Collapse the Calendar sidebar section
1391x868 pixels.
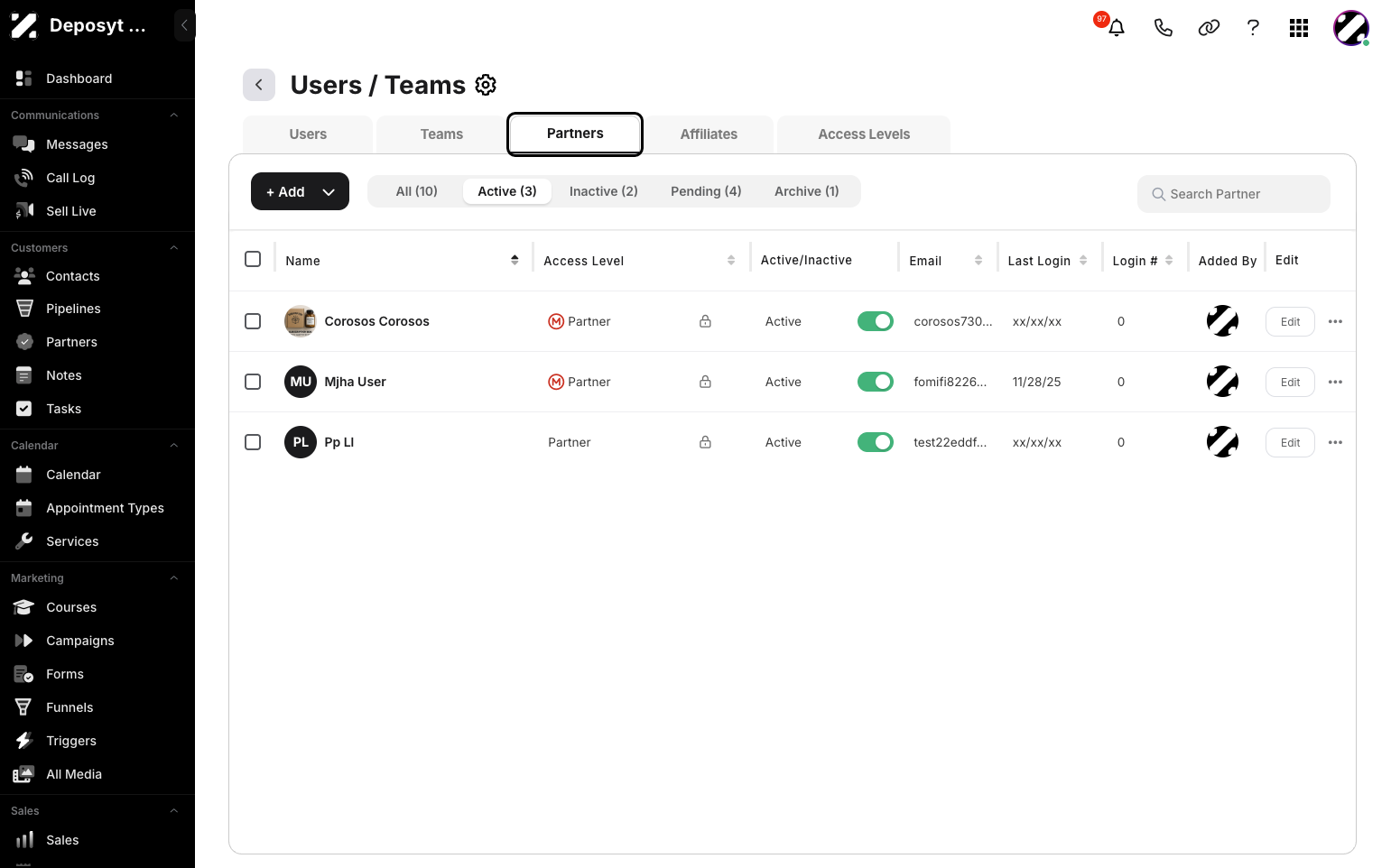click(174, 446)
